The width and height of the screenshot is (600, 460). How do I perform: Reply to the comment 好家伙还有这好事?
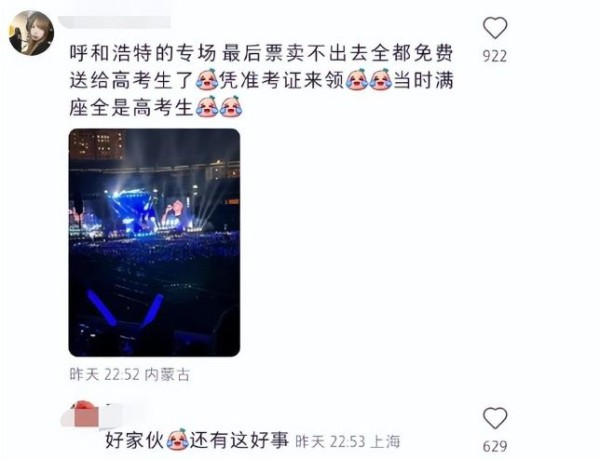click(196, 440)
